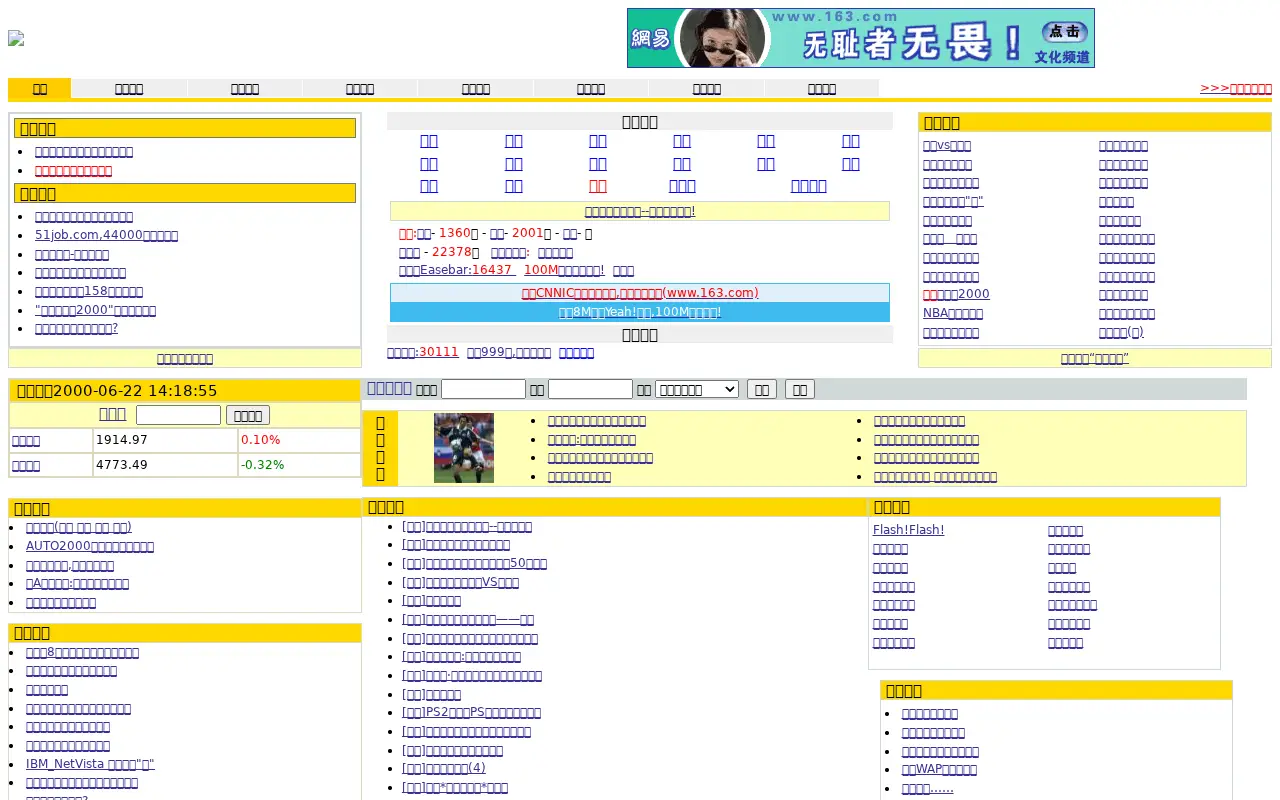This screenshot has width=1280, height=800.
Task: Click the first button after the login dropdown
Action: click(762, 389)
